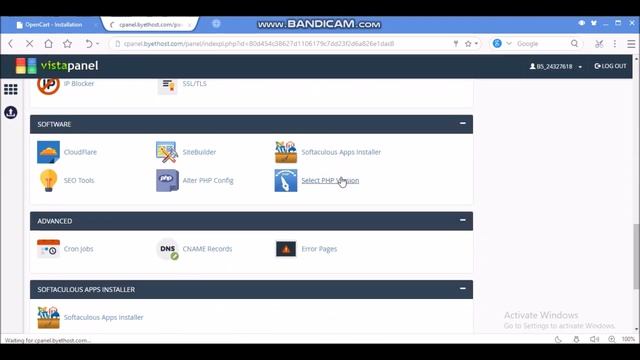The image size is (640, 360).
Task: Open the SSL/TLS icon
Action: point(167,86)
